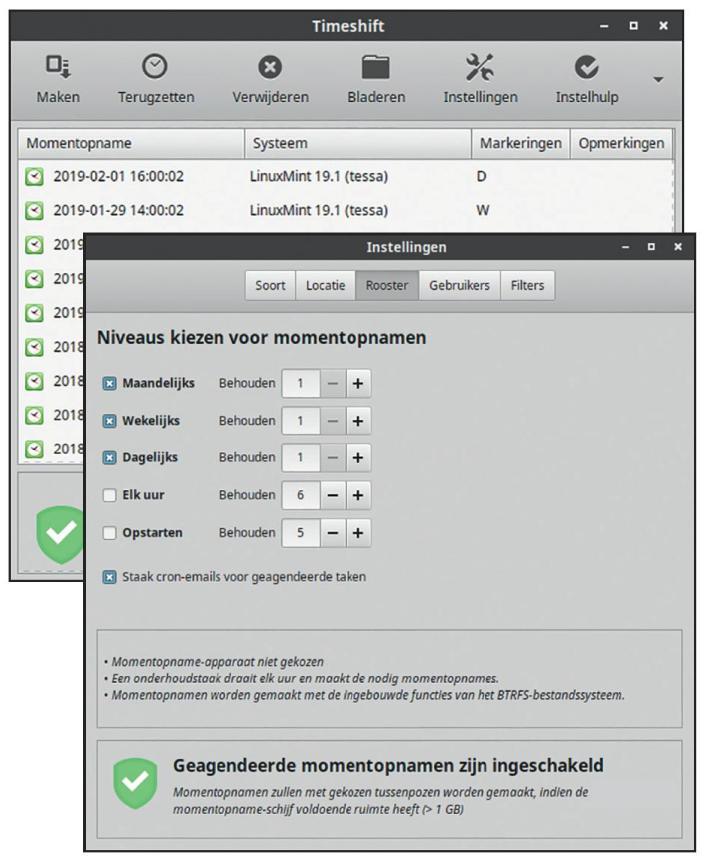Open the Gebruikers tab
704x863 pixels.
[x=459, y=285]
